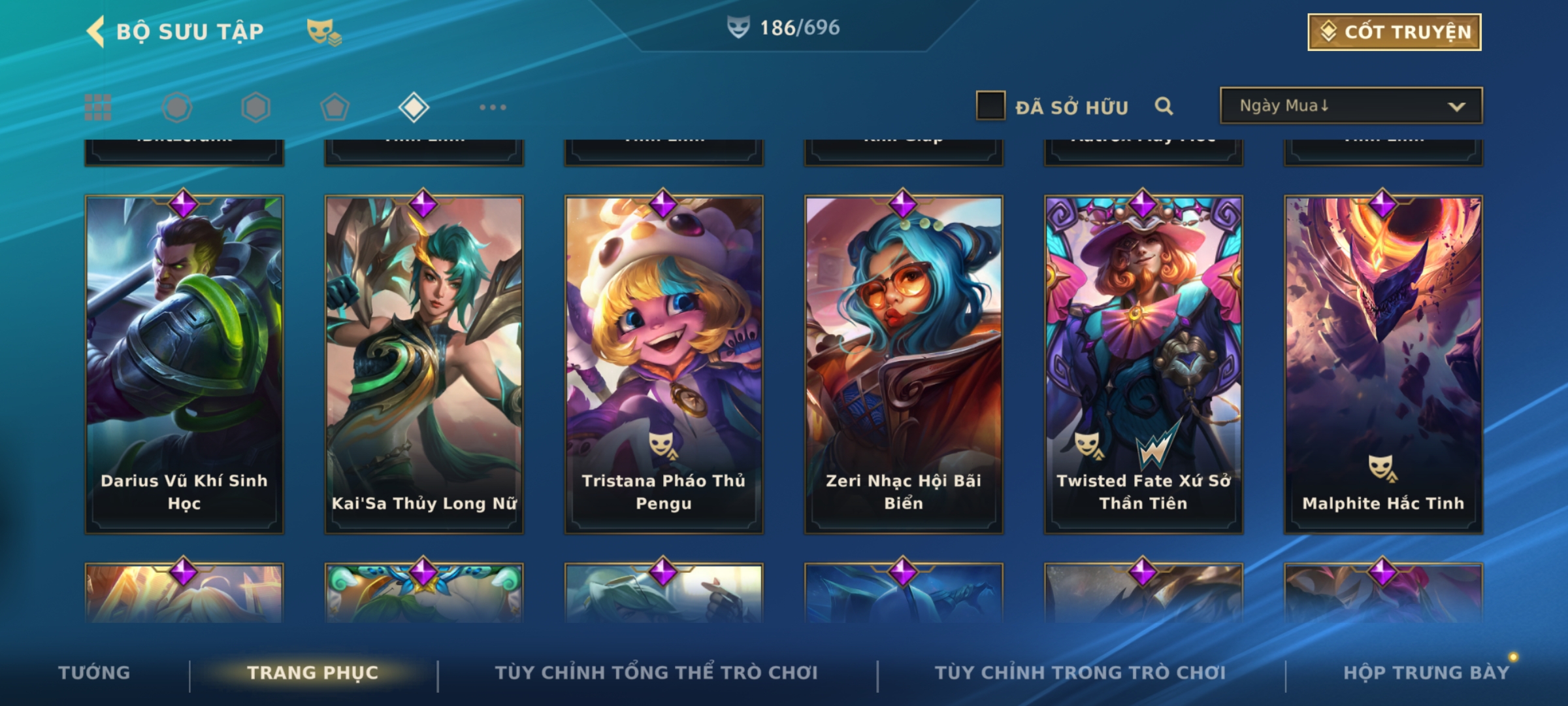The height and width of the screenshot is (706, 1568).
Task: Open Tùy Chỉnh Trong Trò Chơi tab
Action: point(1080,673)
